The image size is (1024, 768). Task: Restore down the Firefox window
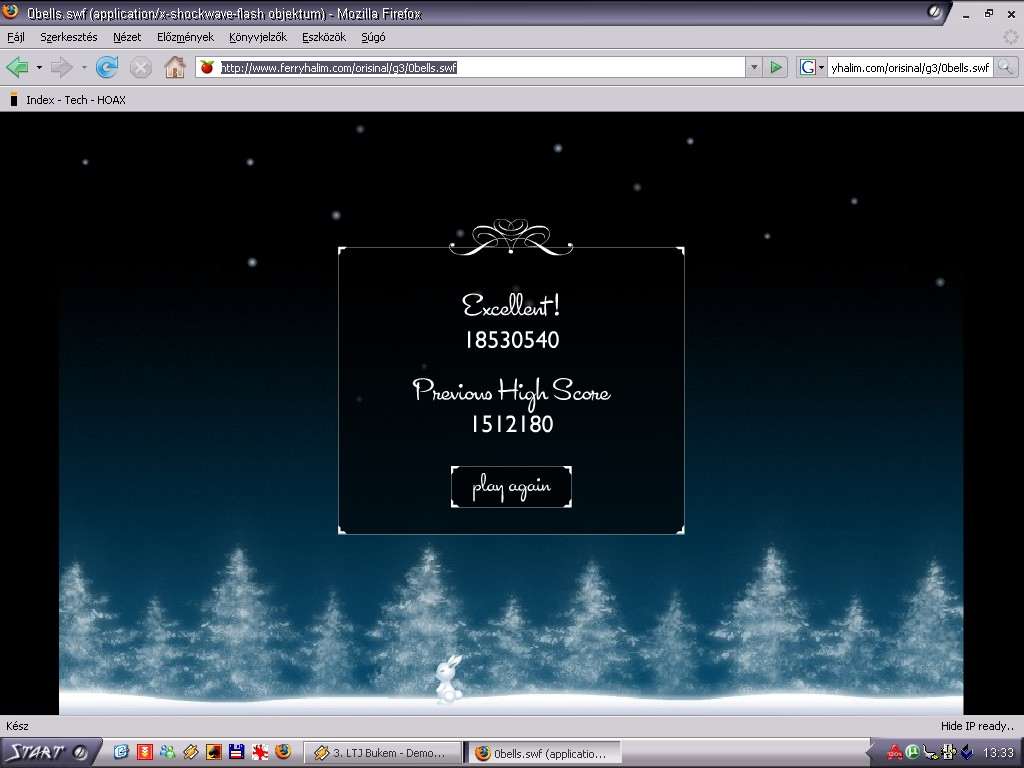point(989,13)
